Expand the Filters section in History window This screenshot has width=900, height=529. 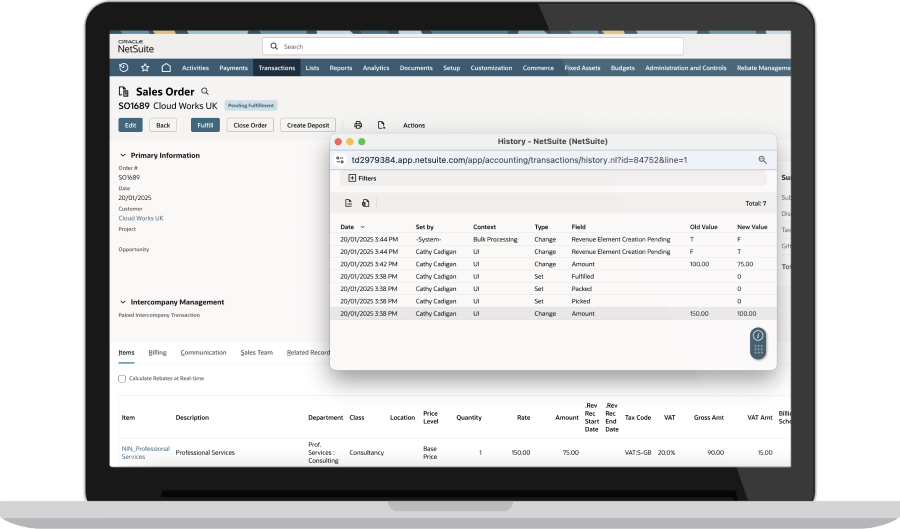pos(362,178)
